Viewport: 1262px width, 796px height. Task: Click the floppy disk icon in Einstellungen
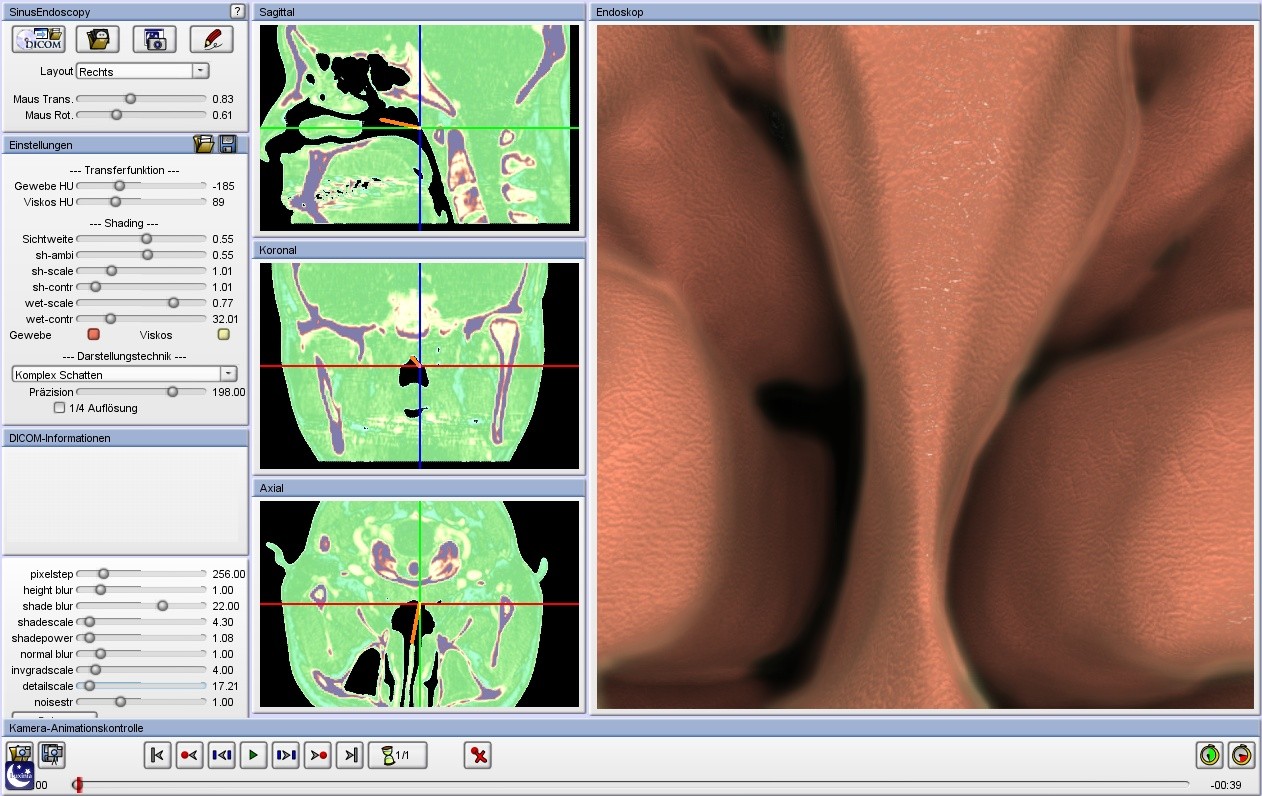pos(228,145)
